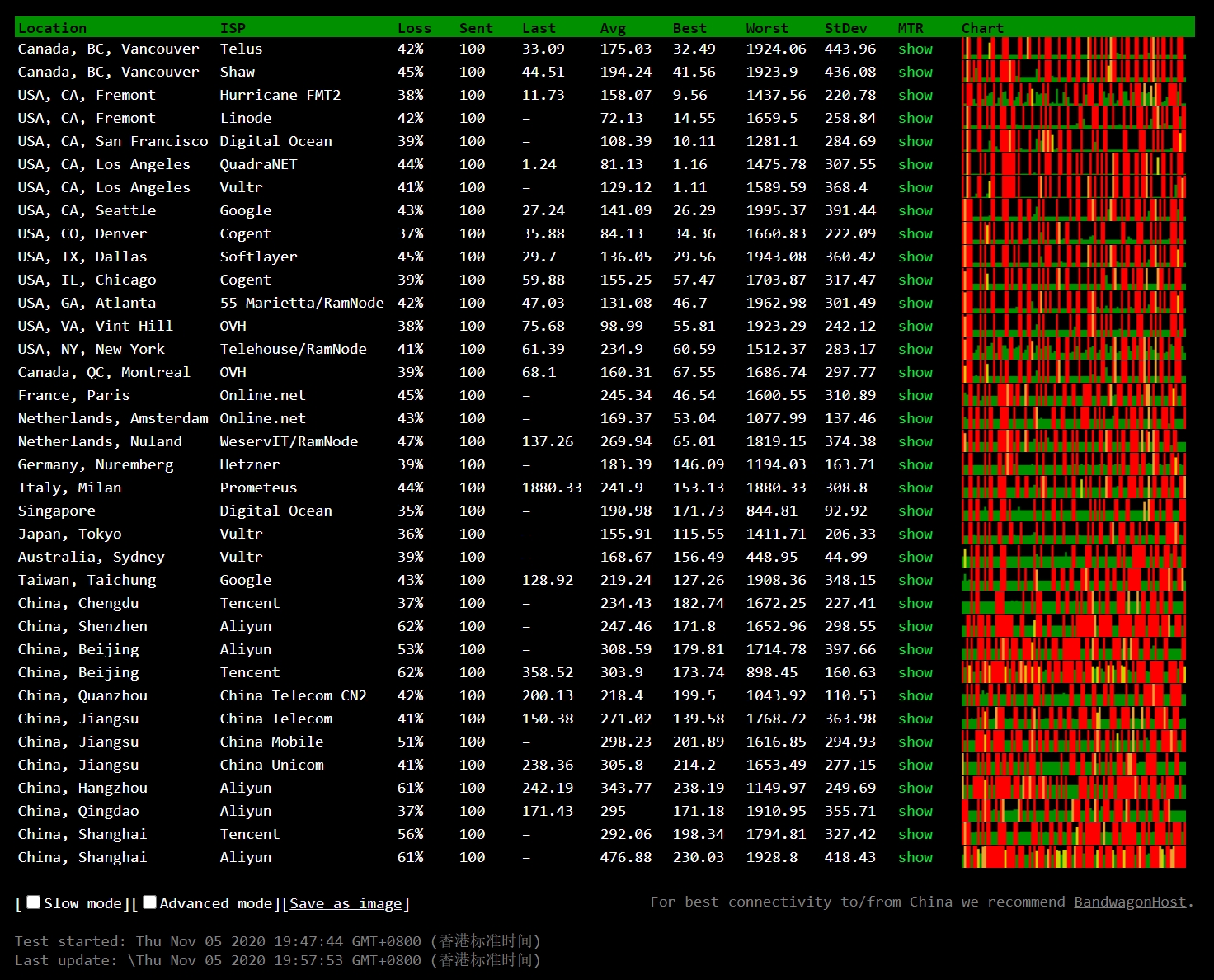Show MTR for Vint Hill OVH
This screenshot has width=1214, height=980.
click(x=915, y=326)
